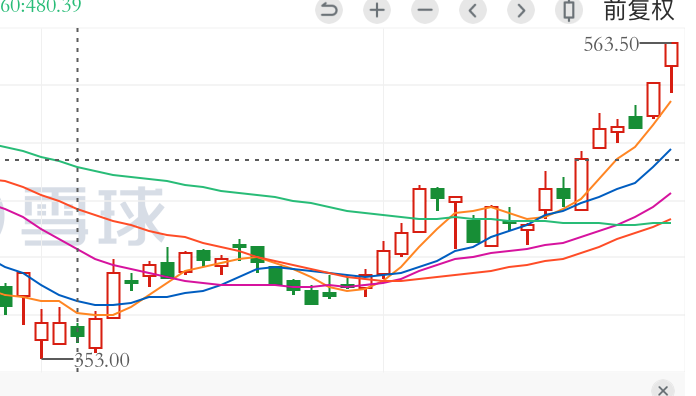Move chart left with the previous arrow

tap(473, 10)
